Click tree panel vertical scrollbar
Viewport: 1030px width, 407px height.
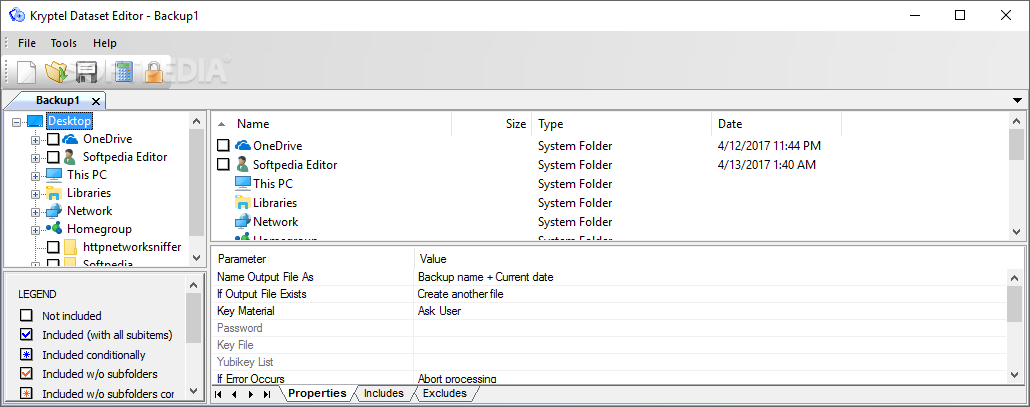[196, 182]
